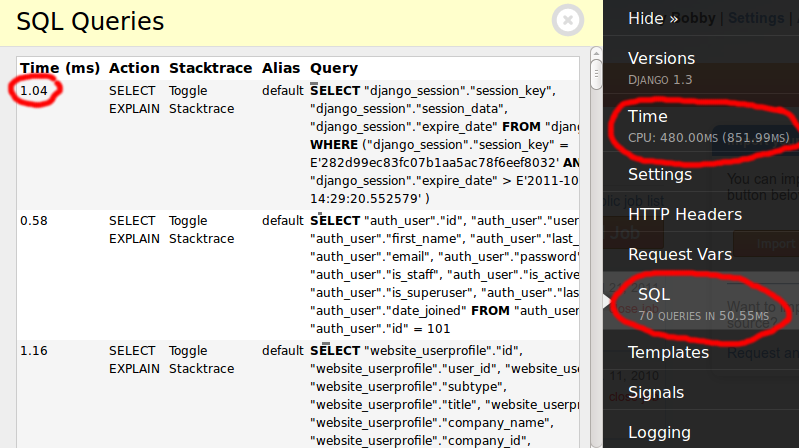
Task: Toggle Stacktrace for django_session query
Action: pos(201,99)
